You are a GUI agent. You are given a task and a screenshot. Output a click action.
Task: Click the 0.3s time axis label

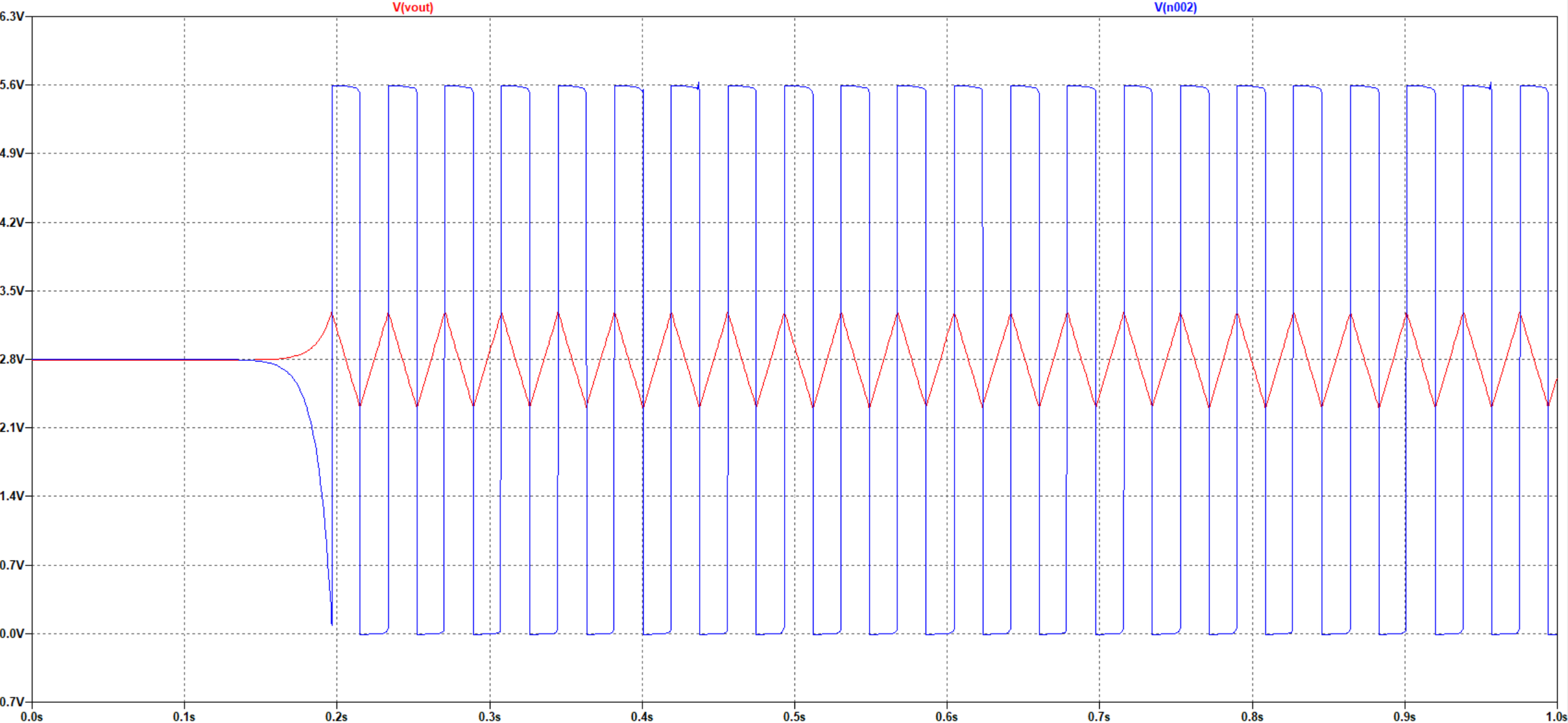pos(489,716)
